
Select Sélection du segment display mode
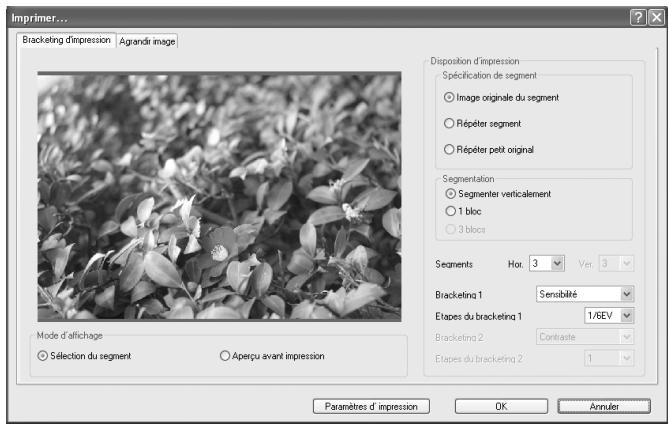point(84,356)
